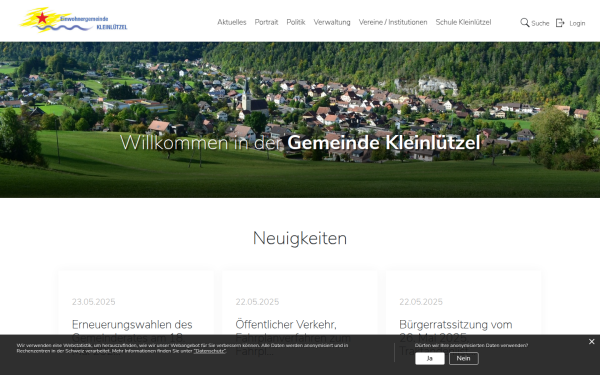The width and height of the screenshot is (600, 375).
Task: Open the Datenschutz link in banner
Action: pyautogui.click(x=210, y=351)
